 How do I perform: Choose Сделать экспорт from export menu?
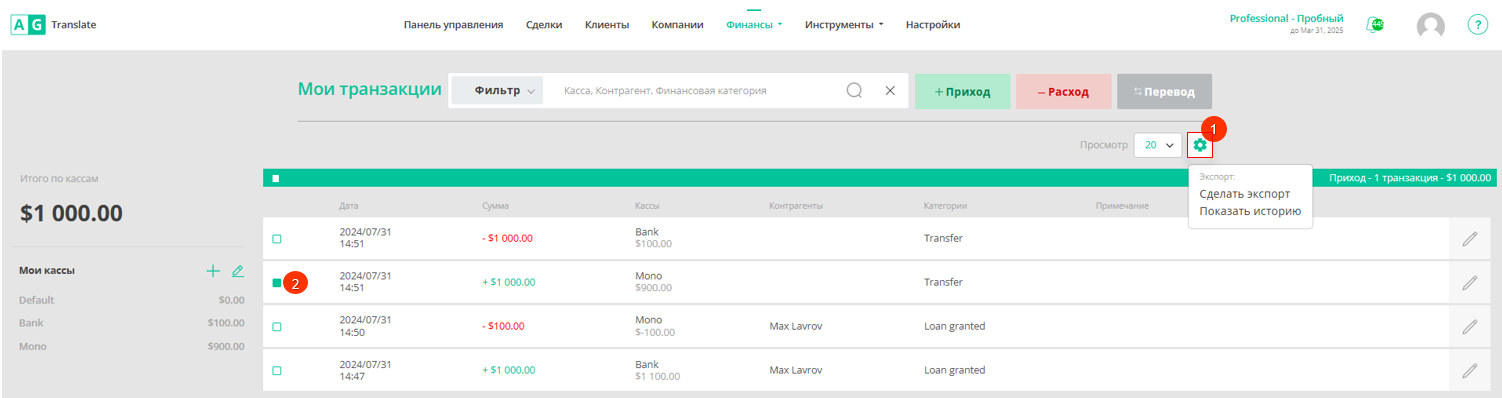[x=1245, y=194]
